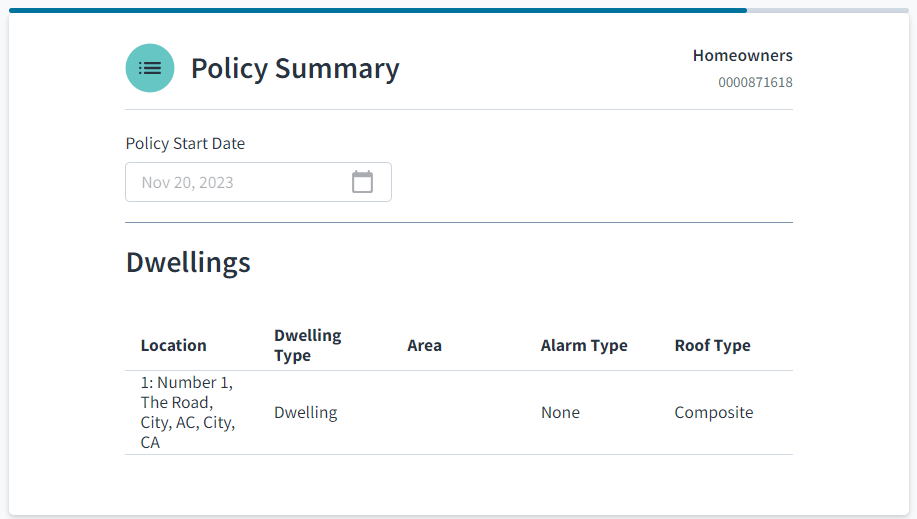Click the Area column header
917x519 pixels.
click(424, 345)
